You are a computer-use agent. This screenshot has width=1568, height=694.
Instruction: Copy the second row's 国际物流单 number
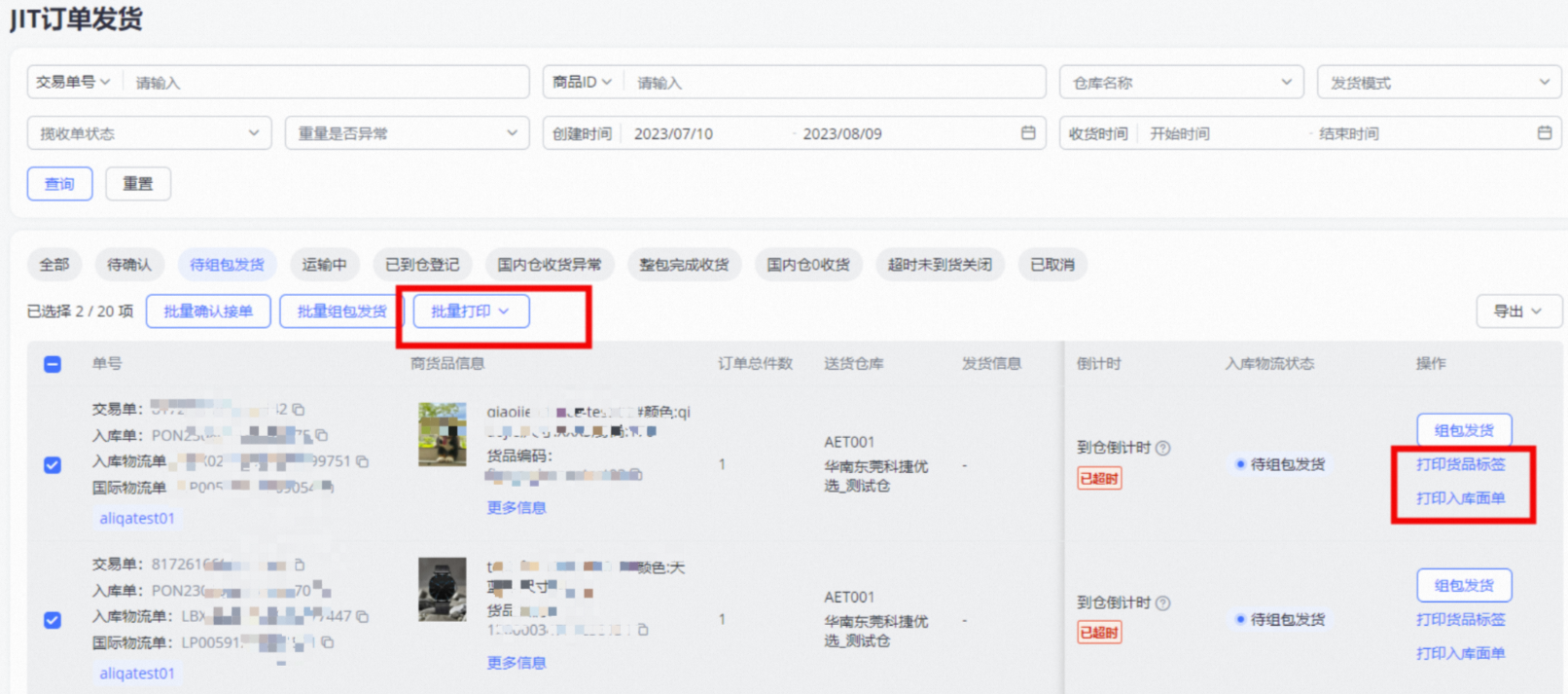[328, 642]
